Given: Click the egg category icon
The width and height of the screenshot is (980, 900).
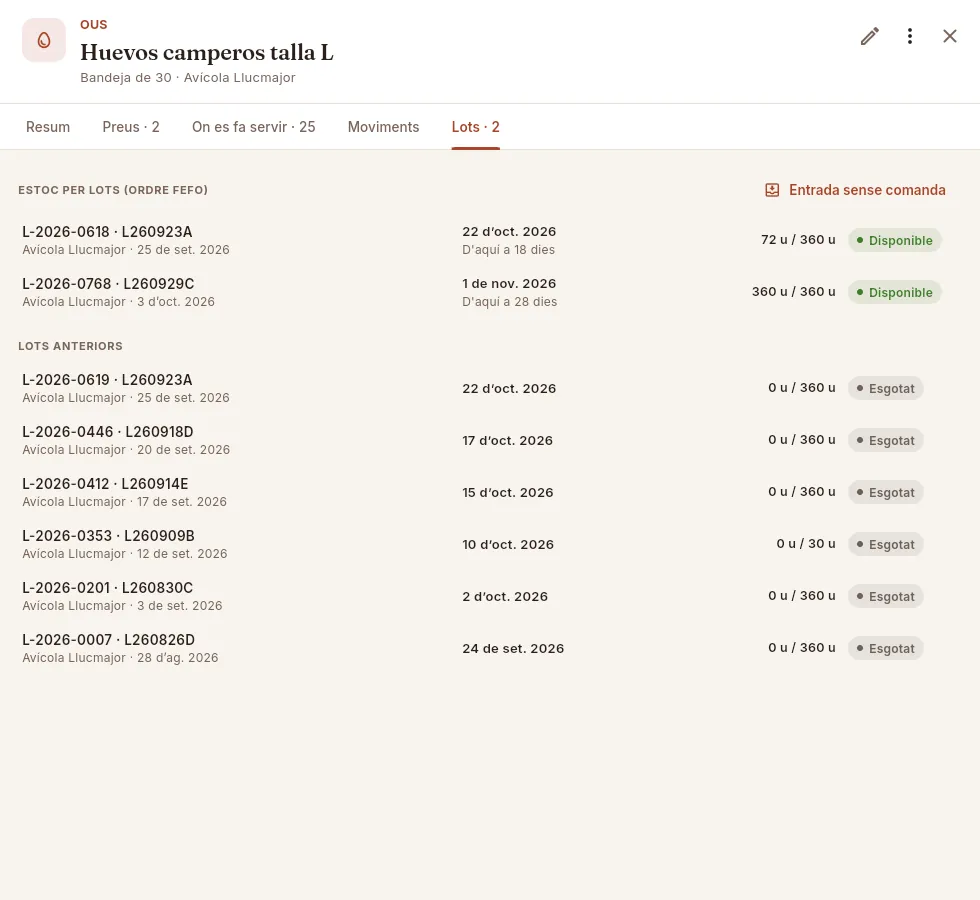Looking at the screenshot, I should pyautogui.click(x=44, y=40).
